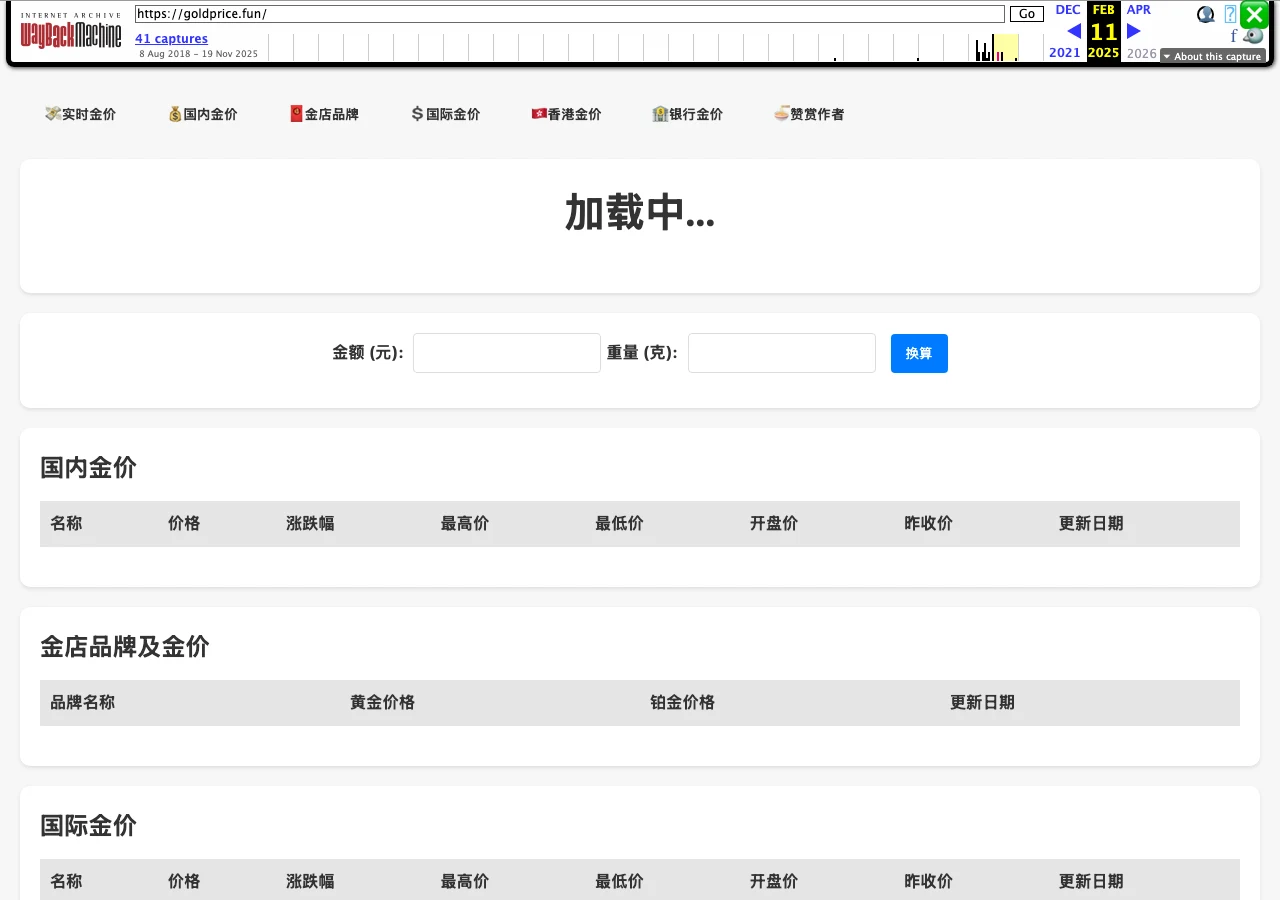
Task: Click the highlighted FEB 11 2025 capture date
Action: click(1104, 31)
